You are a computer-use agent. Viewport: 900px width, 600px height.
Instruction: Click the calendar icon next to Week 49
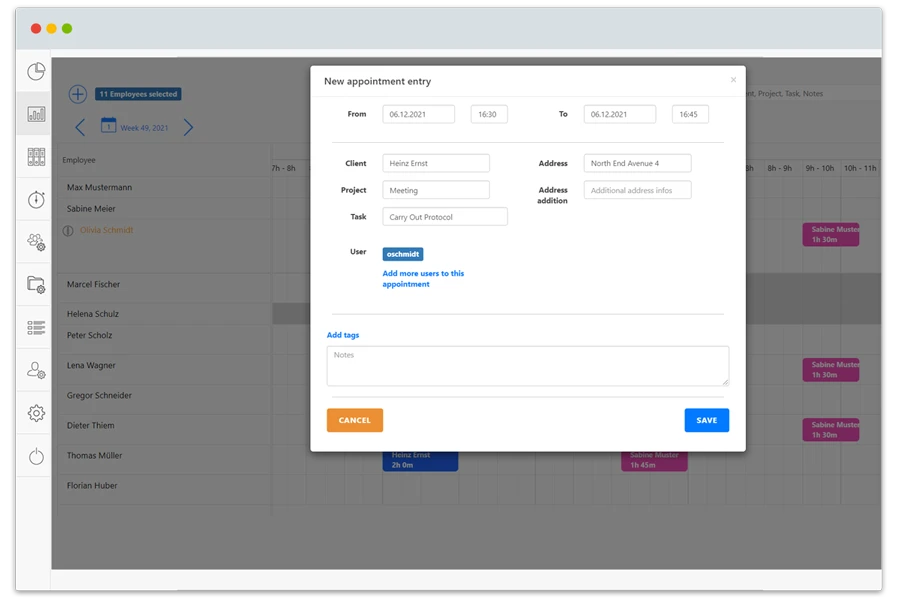[108, 128]
